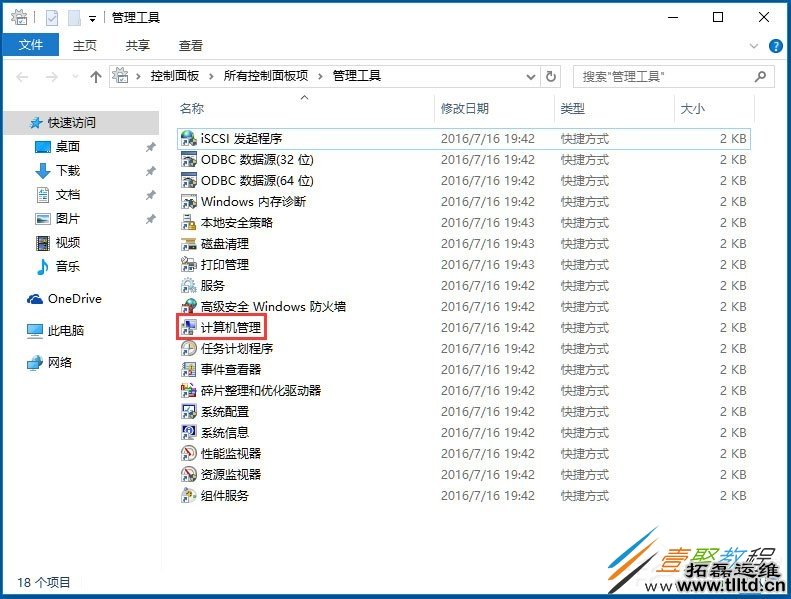
Task: Click the system menu icon in title bar
Action: pyautogui.click(x=19, y=17)
